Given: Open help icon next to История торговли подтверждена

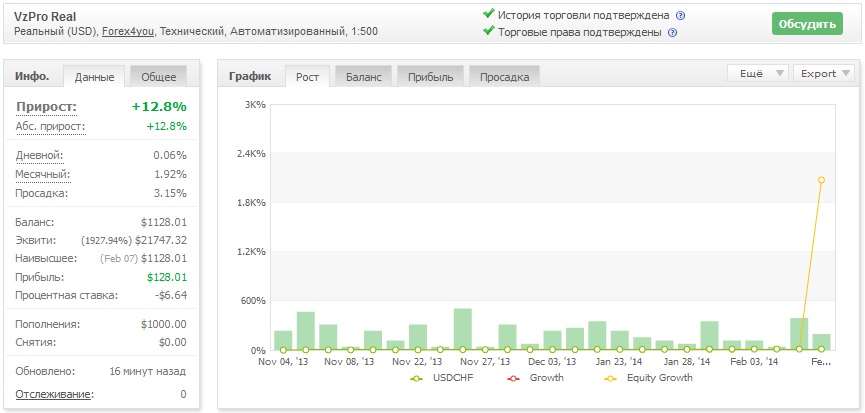Looking at the screenshot, I should pos(681,15).
